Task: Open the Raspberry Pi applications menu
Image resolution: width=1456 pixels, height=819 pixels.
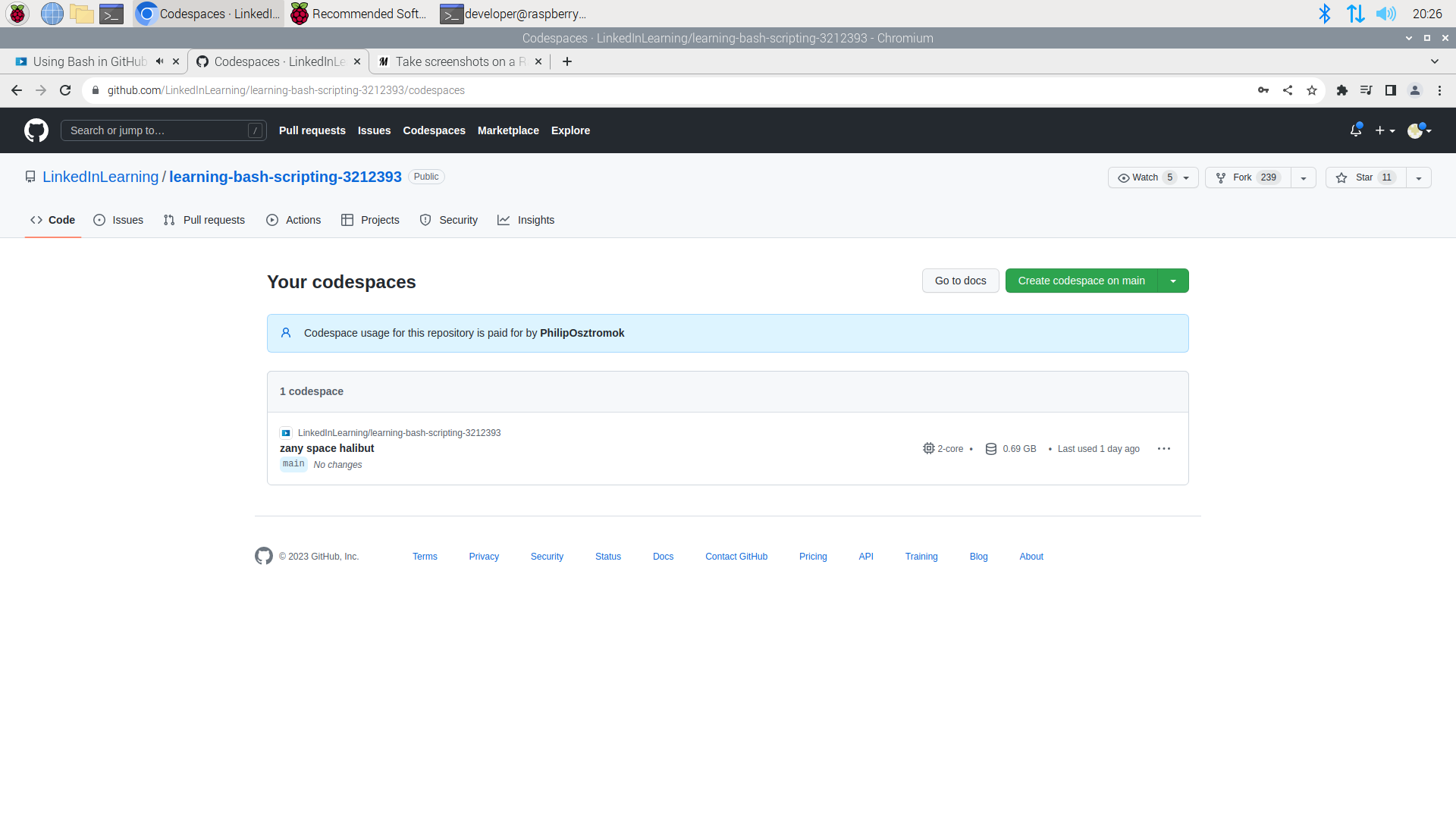Action: [17, 14]
